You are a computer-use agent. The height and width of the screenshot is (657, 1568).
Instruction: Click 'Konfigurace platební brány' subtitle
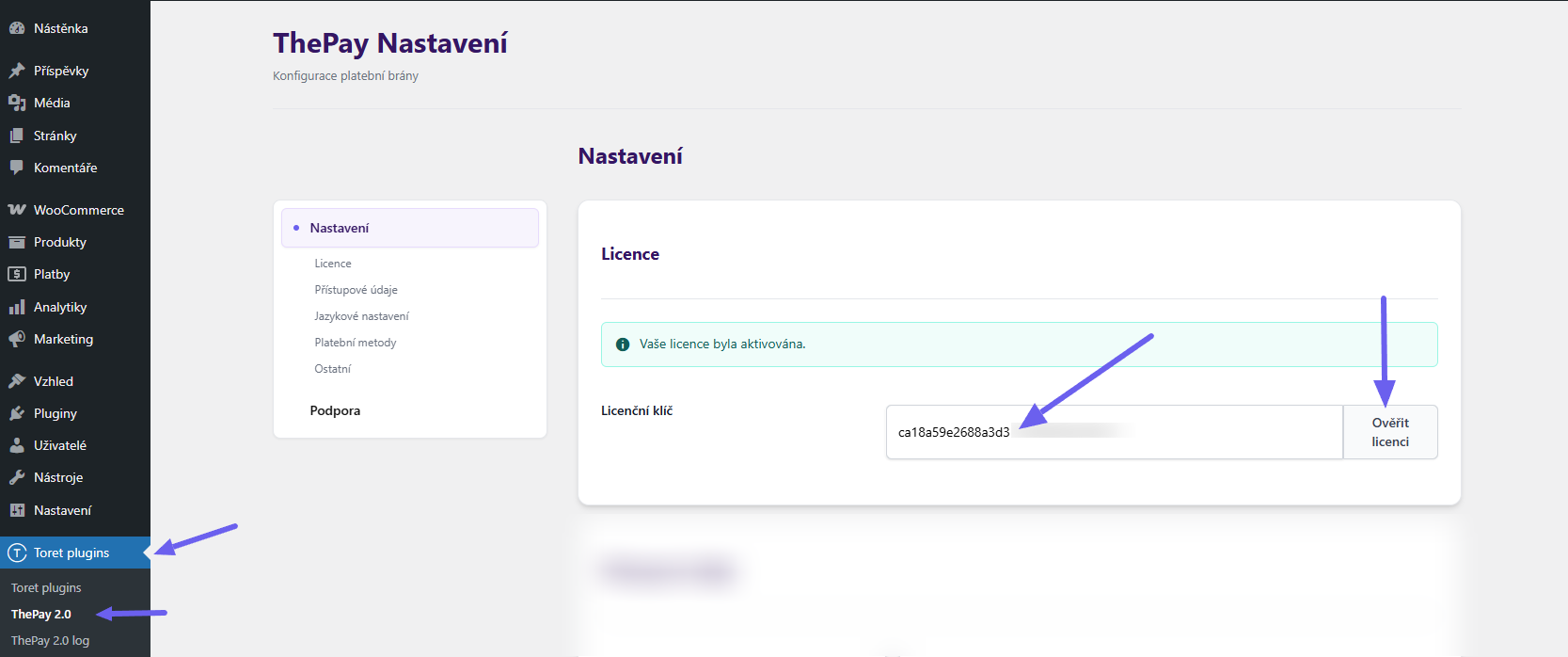345,75
